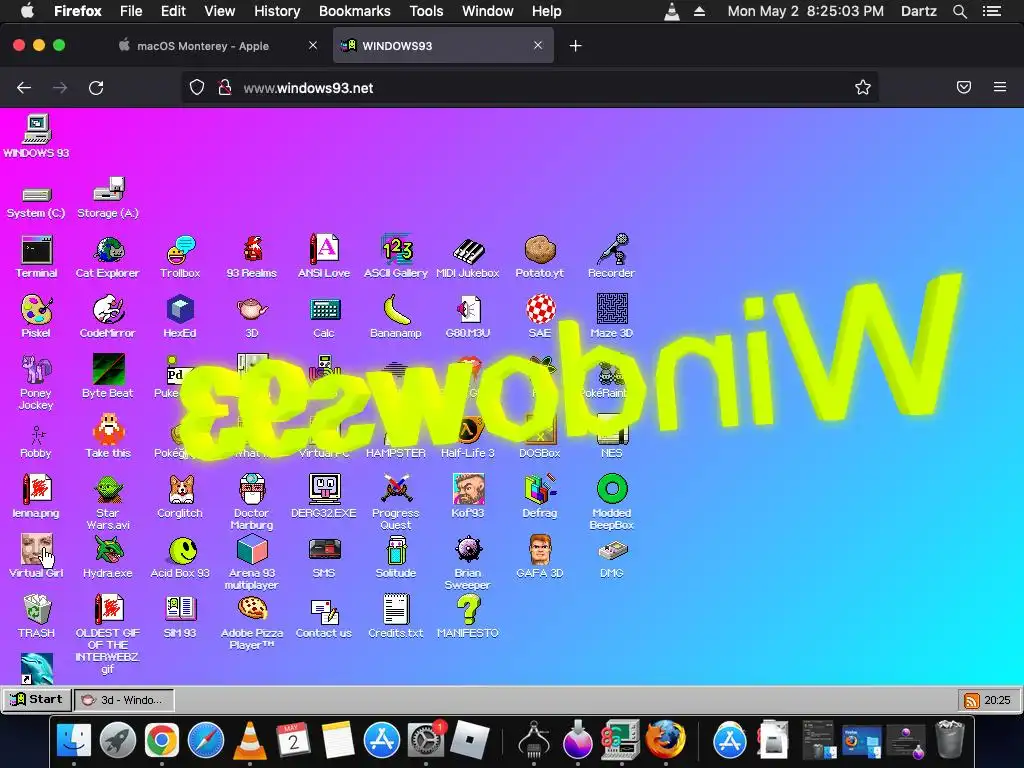Open Cat Explorer
Image resolution: width=1024 pixels, height=768 pixels.
click(x=108, y=249)
